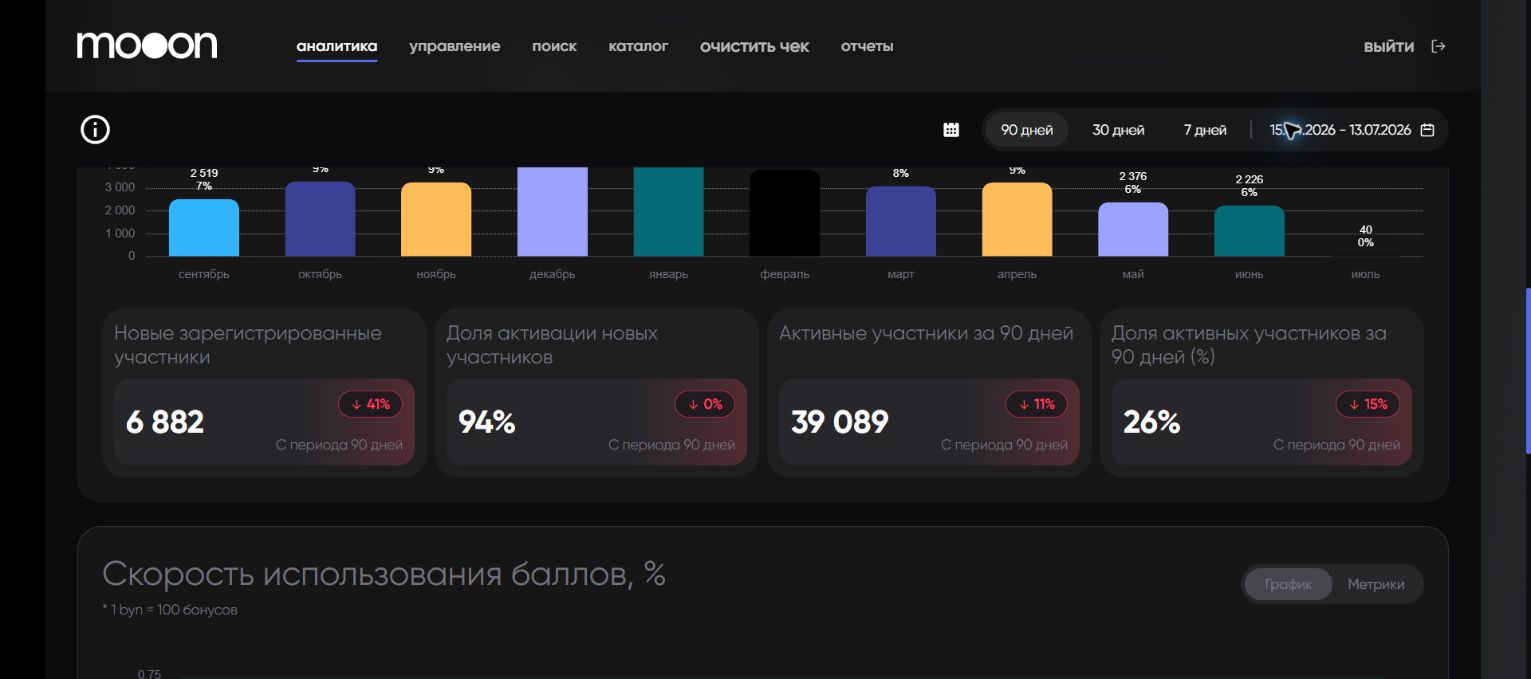Viewport: 1531px width, 679px height.
Task: Click the logout arrow icon
Action: coord(1439,46)
